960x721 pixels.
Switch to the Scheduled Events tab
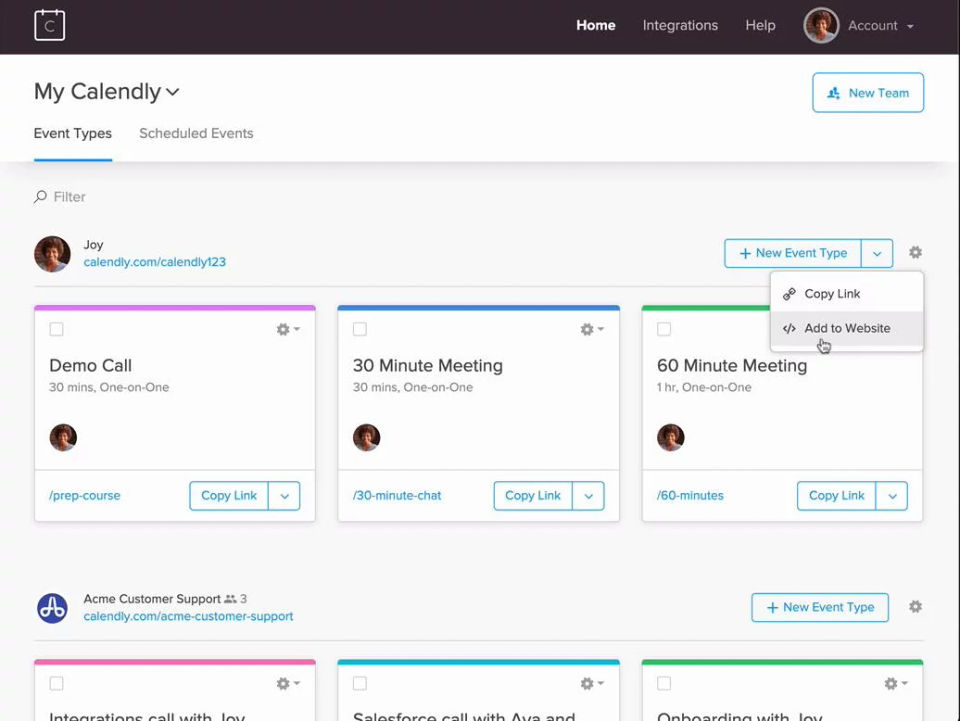pyautogui.click(x=196, y=133)
